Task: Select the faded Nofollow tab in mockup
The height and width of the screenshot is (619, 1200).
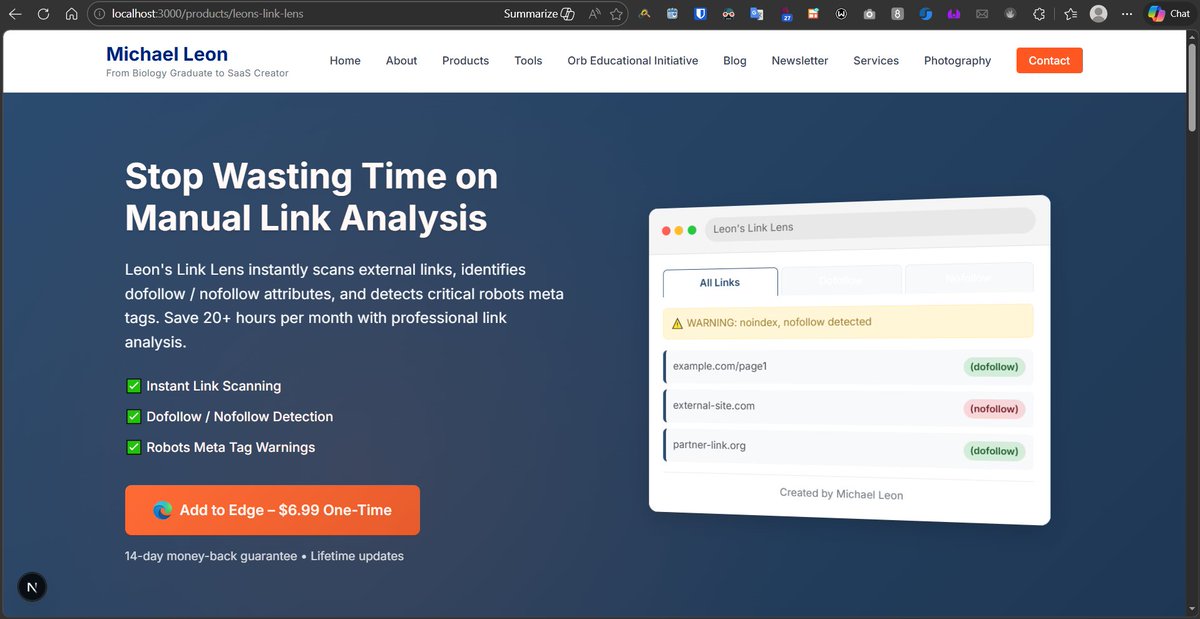Action: pyautogui.click(x=968, y=278)
